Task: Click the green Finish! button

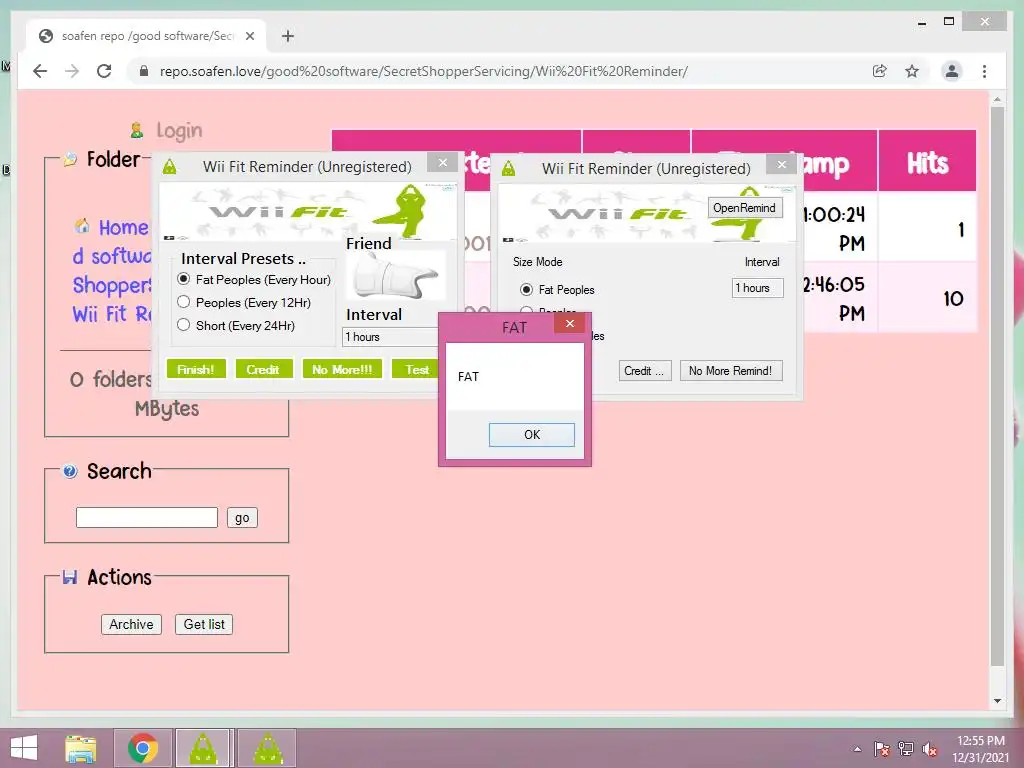Action: click(x=196, y=369)
